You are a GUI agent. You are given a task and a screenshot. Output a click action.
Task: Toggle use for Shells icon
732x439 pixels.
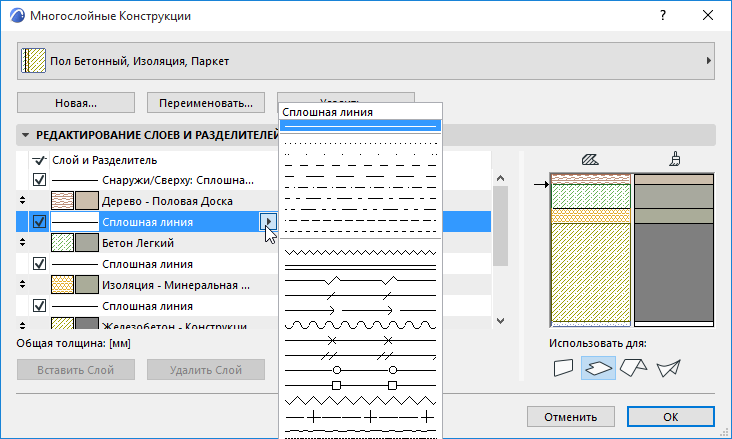click(x=667, y=369)
